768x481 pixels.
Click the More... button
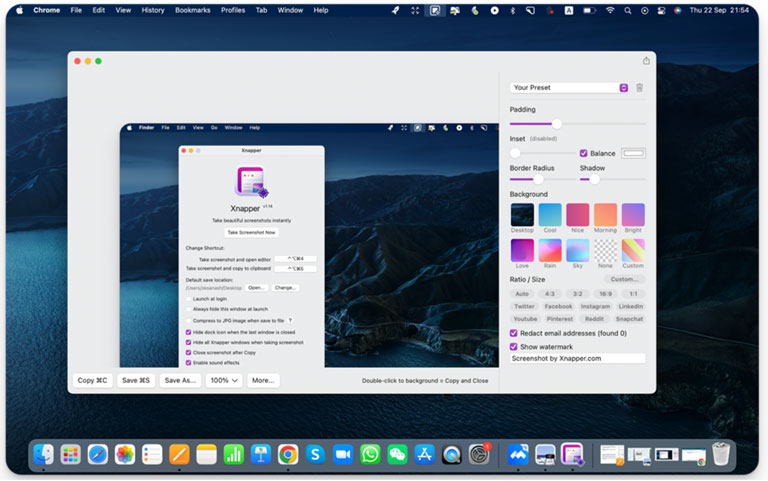click(x=263, y=380)
